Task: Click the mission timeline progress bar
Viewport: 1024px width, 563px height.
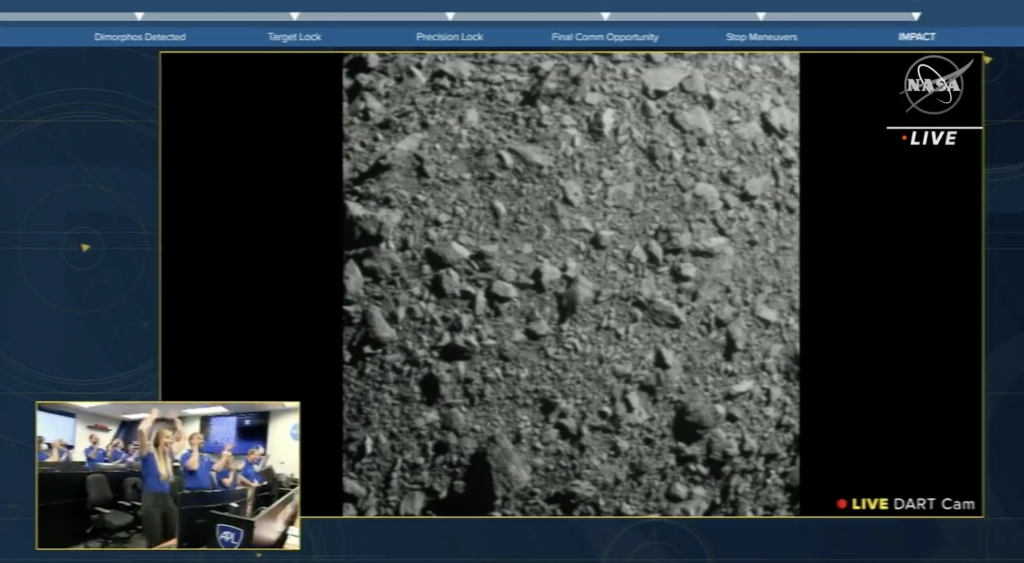Action: pyautogui.click(x=458, y=16)
